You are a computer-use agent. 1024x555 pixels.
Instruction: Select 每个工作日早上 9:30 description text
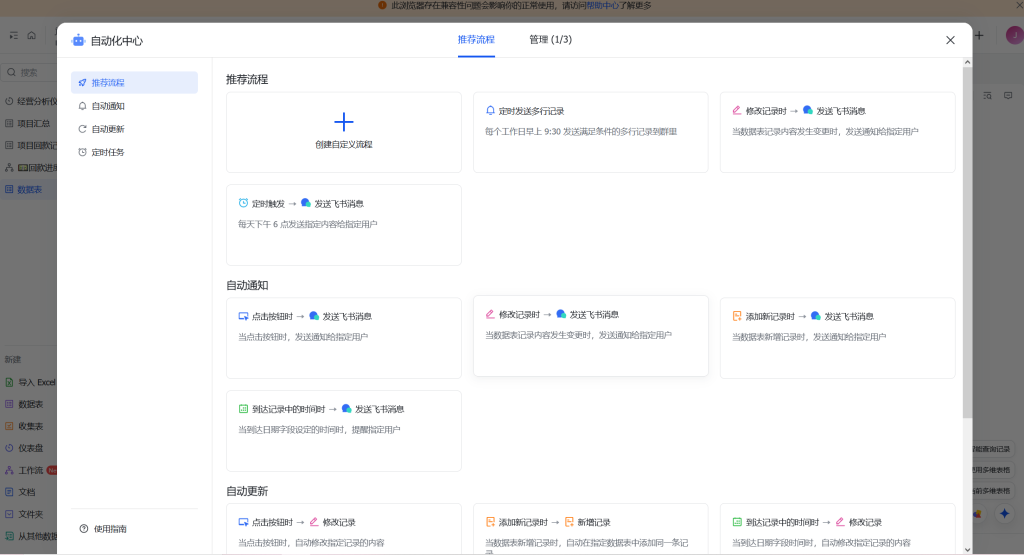(581, 131)
